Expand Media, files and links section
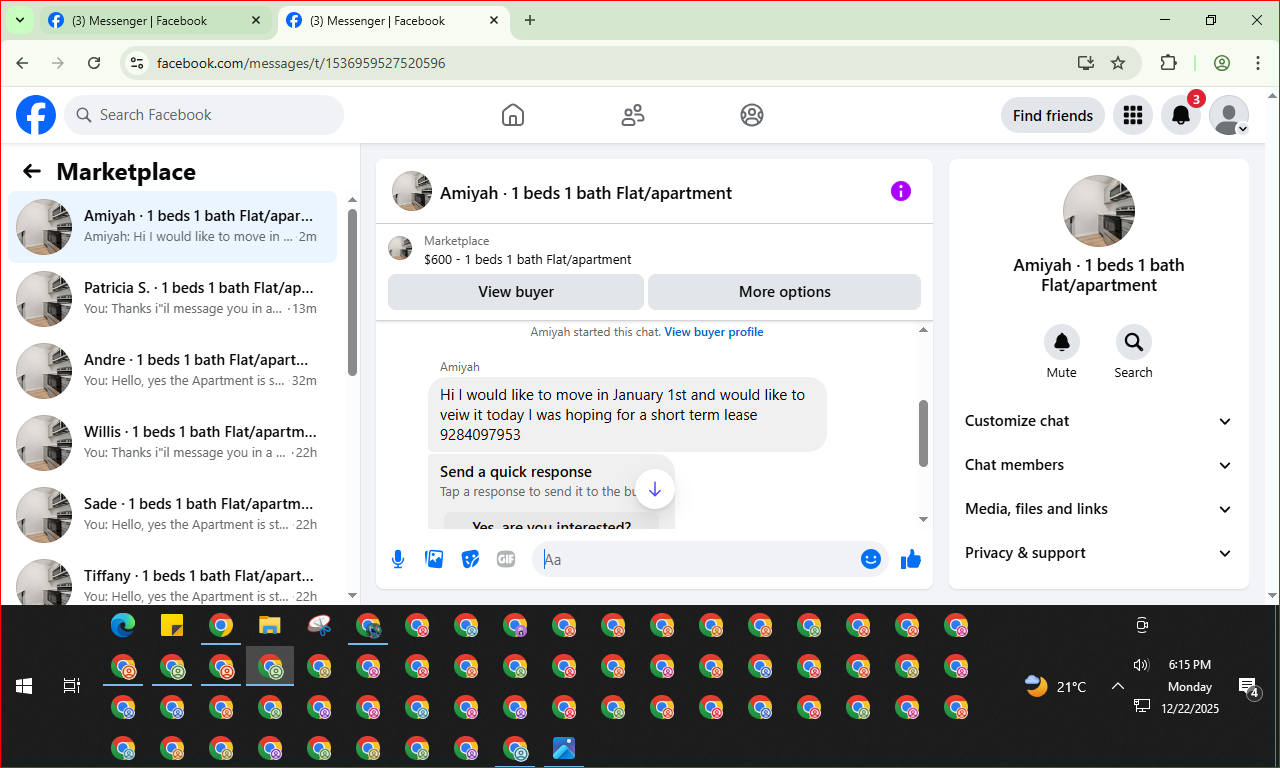Viewport: 1280px width, 768px height. click(x=1099, y=509)
